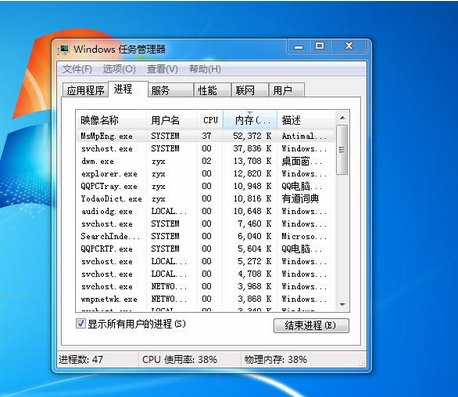The width and height of the screenshot is (458, 397).
Task: Select the explorer.exe process row
Action: pos(205,174)
